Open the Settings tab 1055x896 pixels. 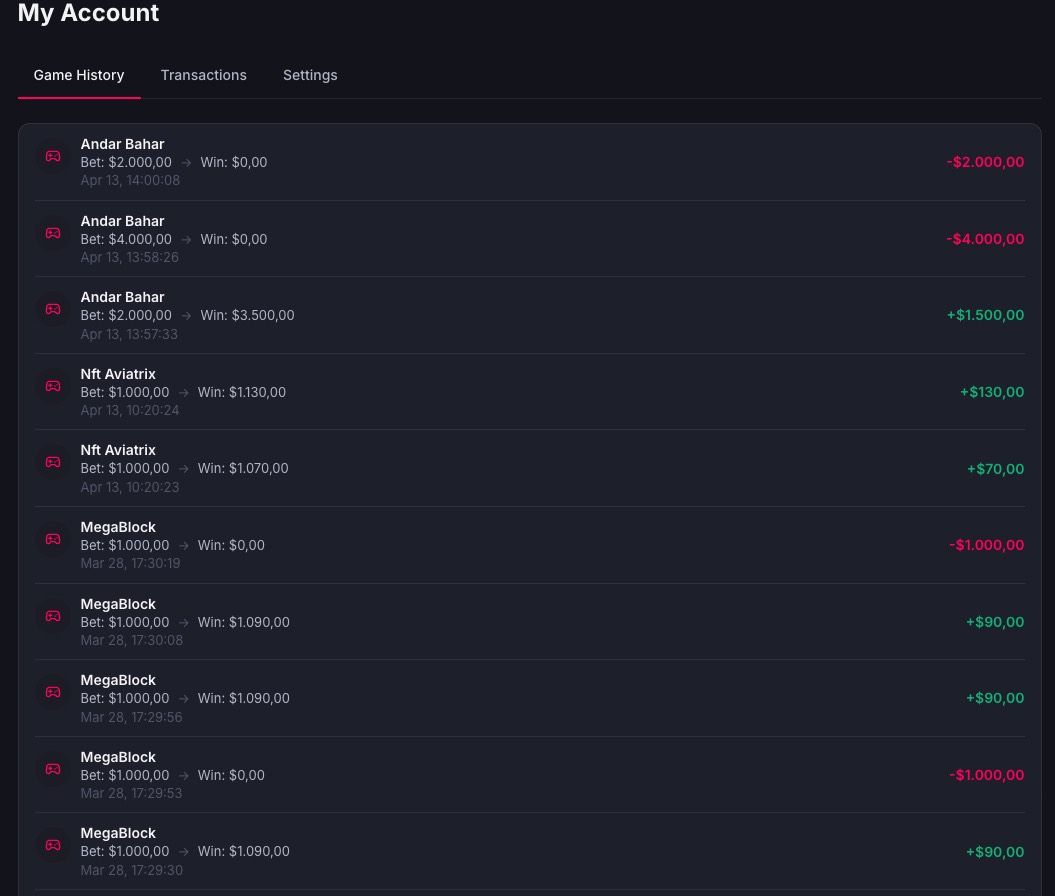(310, 75)
